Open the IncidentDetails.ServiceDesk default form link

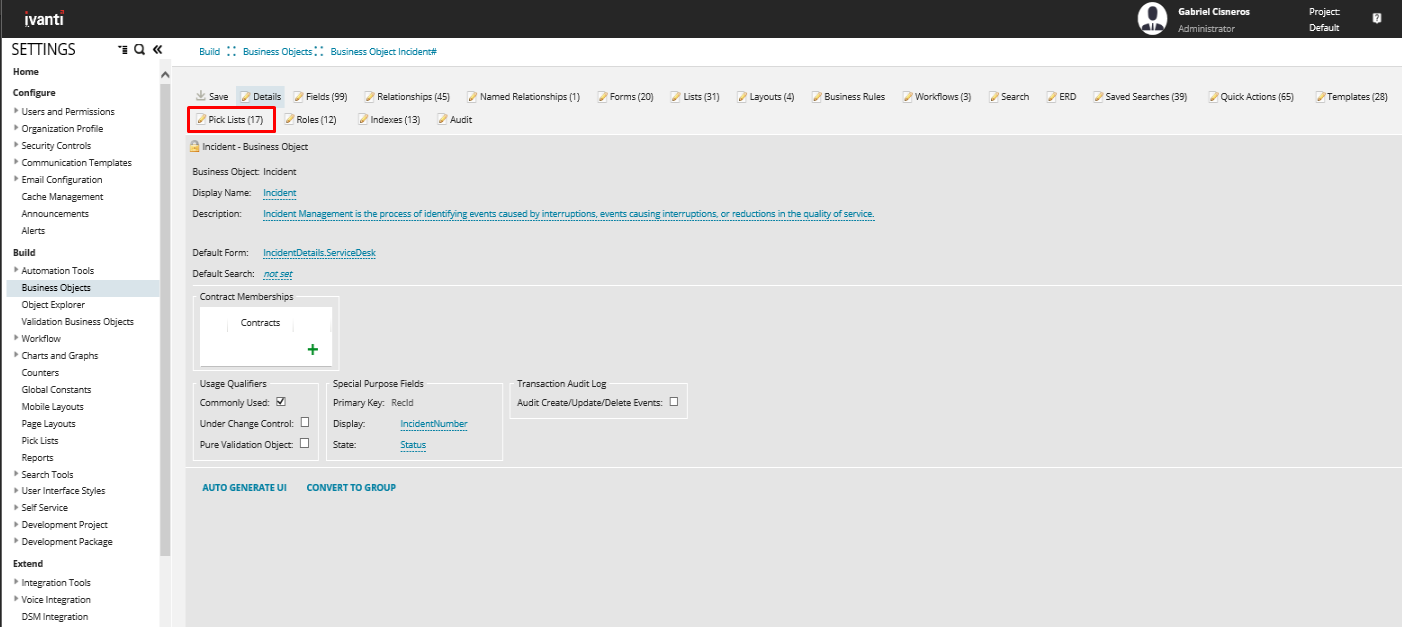(319, 253)
